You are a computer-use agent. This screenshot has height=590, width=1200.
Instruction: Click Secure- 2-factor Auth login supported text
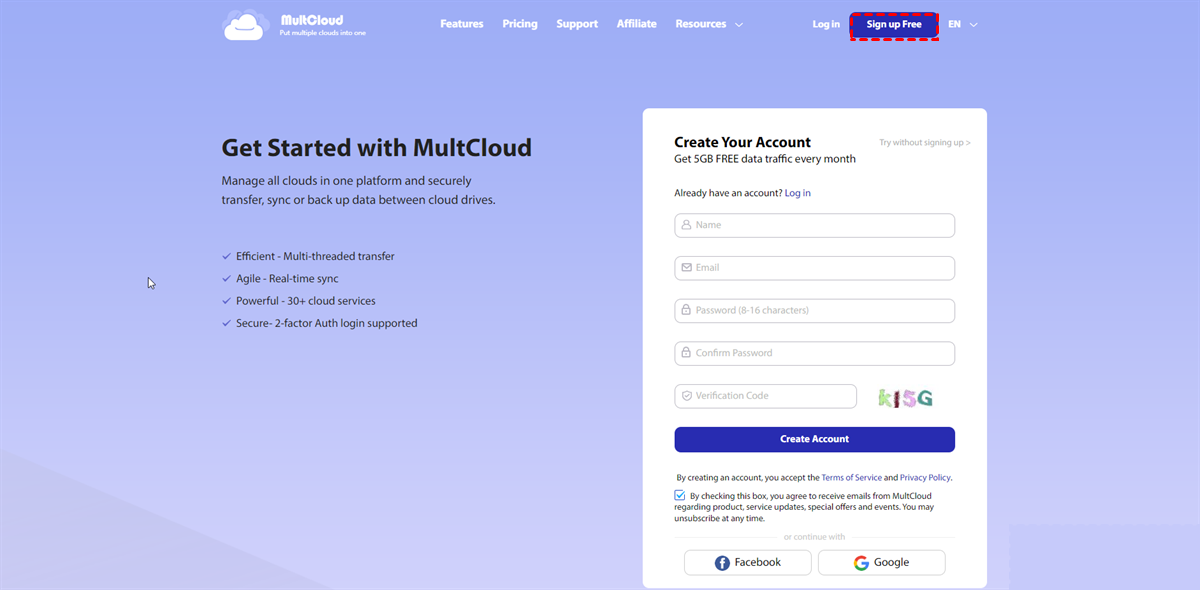click(327, 323)
